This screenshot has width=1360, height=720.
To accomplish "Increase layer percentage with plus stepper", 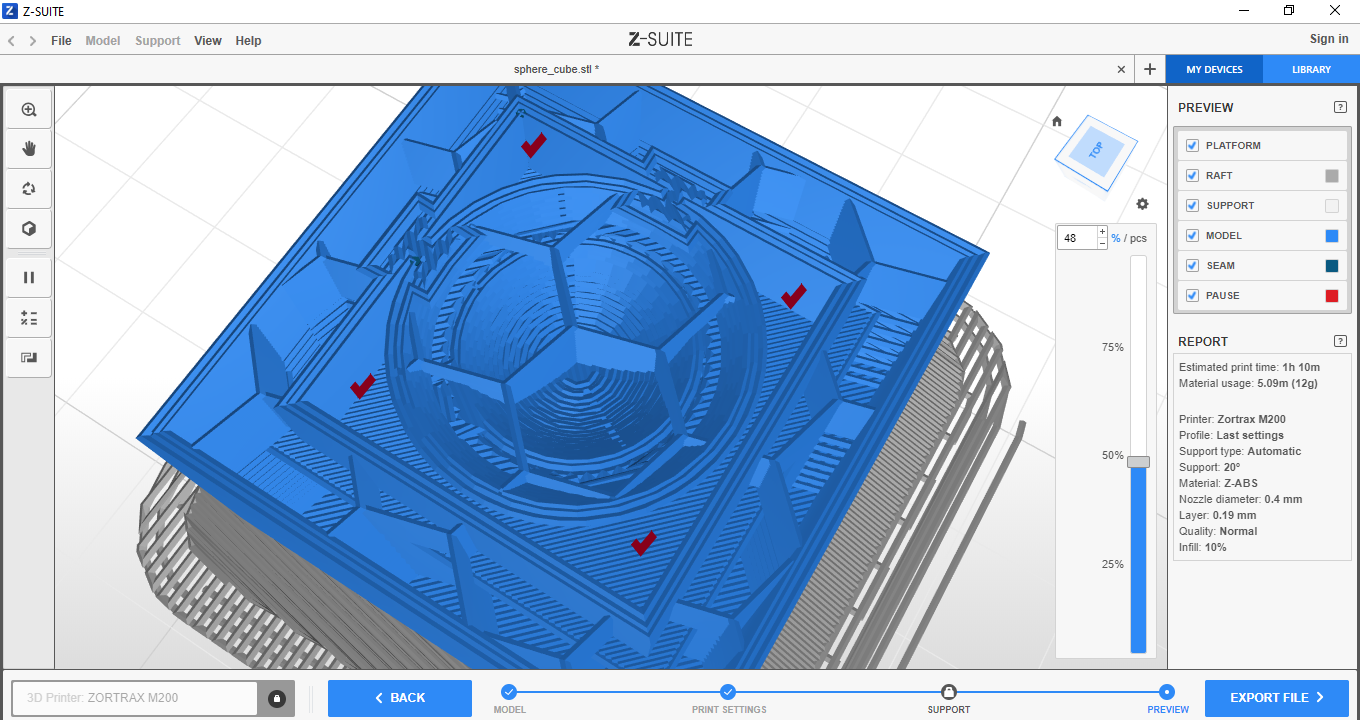I will point(1102,232).
